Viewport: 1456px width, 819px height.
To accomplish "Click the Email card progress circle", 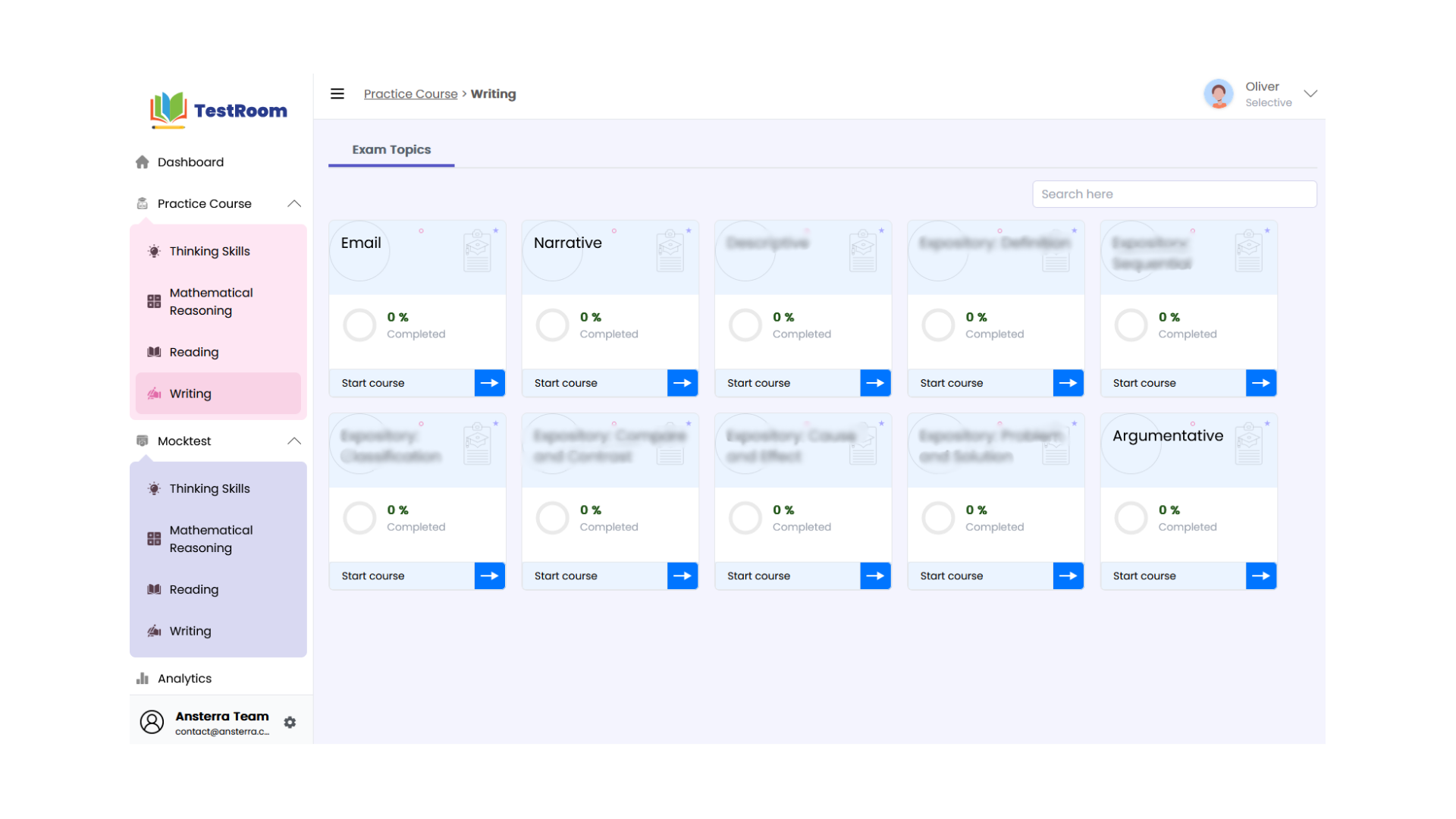I will (x=359, y=325).
